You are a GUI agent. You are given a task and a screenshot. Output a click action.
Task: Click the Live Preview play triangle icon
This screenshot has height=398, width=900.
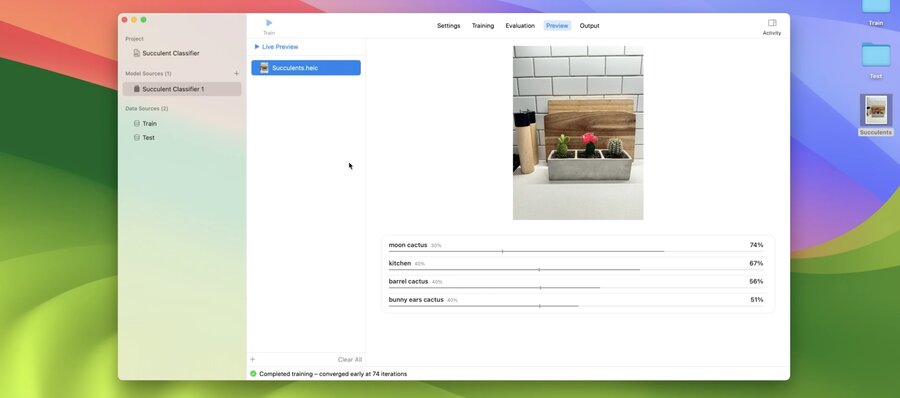(x=257, y=47)
